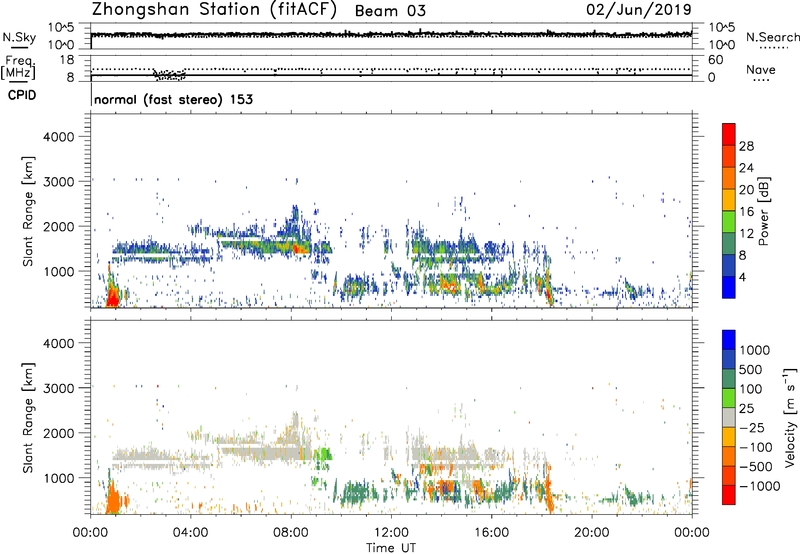Click the "16:00" time axis tick label
The image size is (800, 554).
[491, 533]
